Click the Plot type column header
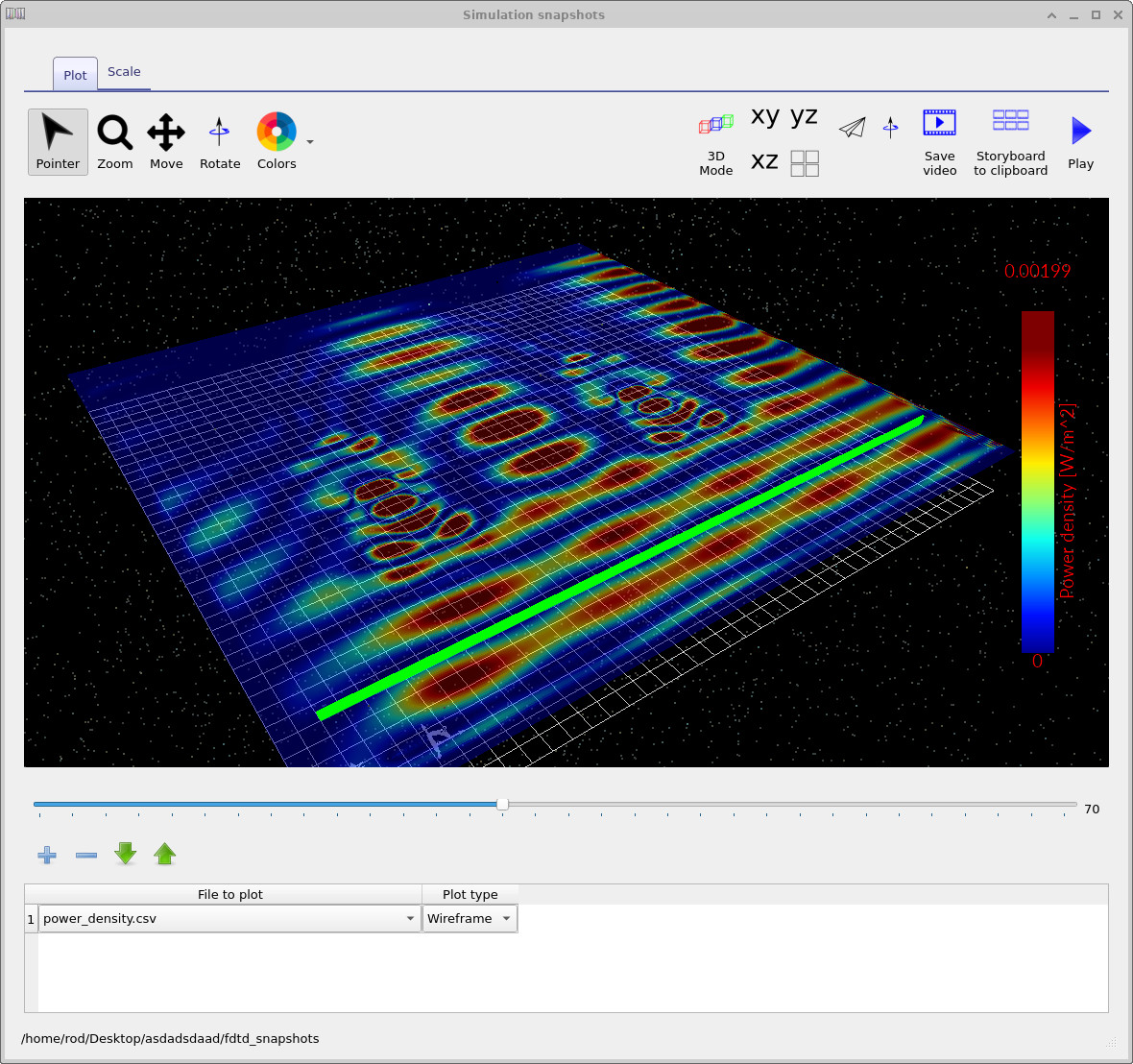The width and height of the screenshot is (1133, 1064). click(x=470, y=894)
